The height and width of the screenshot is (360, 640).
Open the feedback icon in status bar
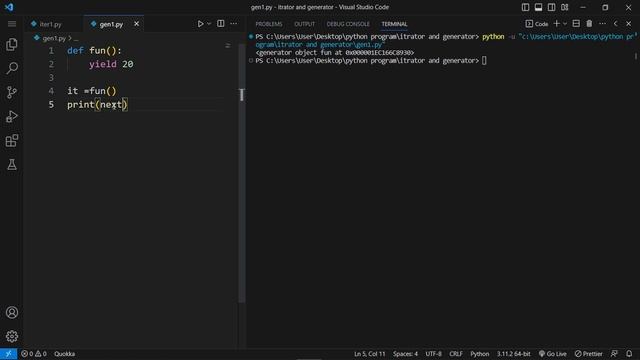click(x=614, y=354)
